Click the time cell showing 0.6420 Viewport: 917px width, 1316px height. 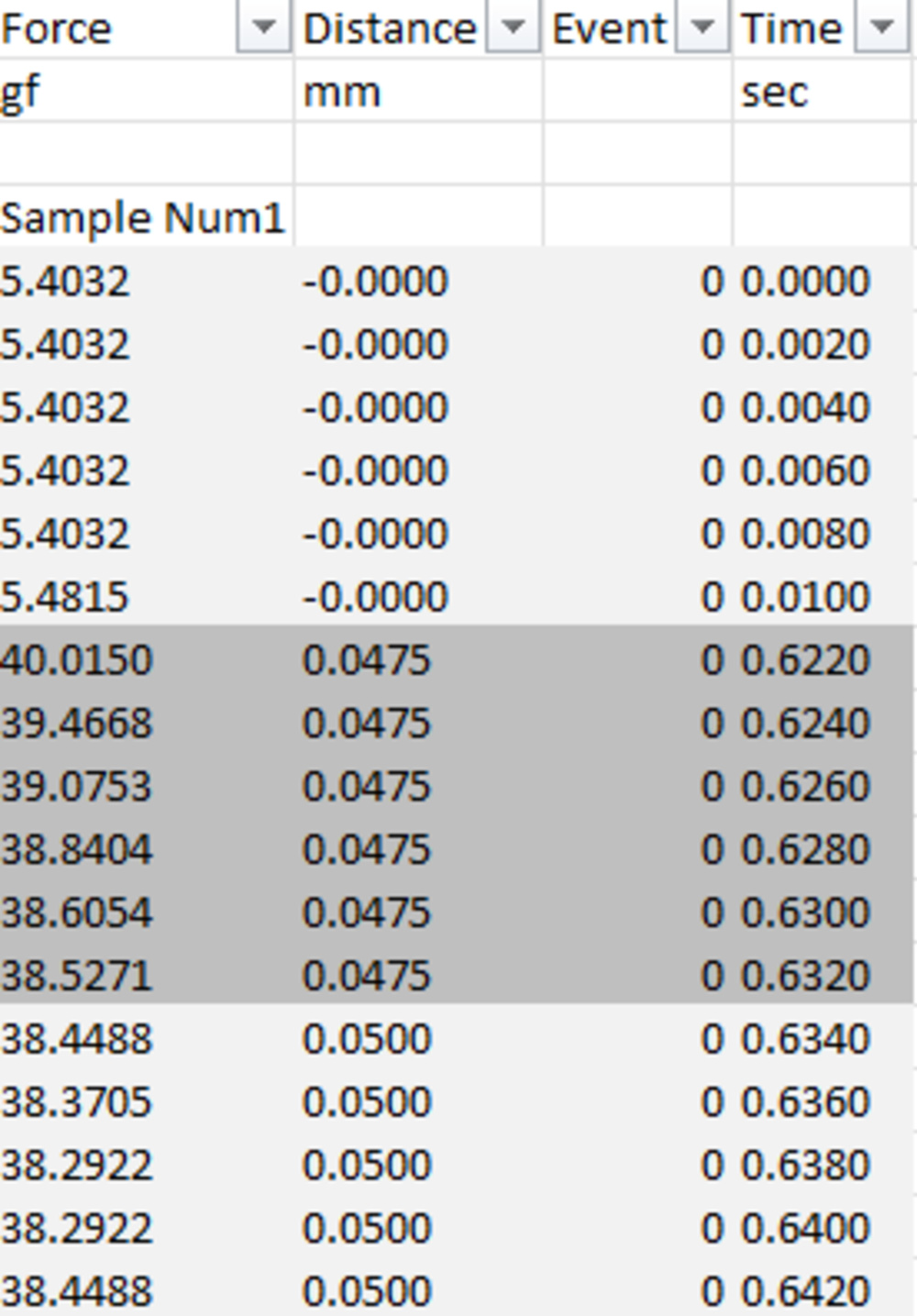pos(805,1291)
